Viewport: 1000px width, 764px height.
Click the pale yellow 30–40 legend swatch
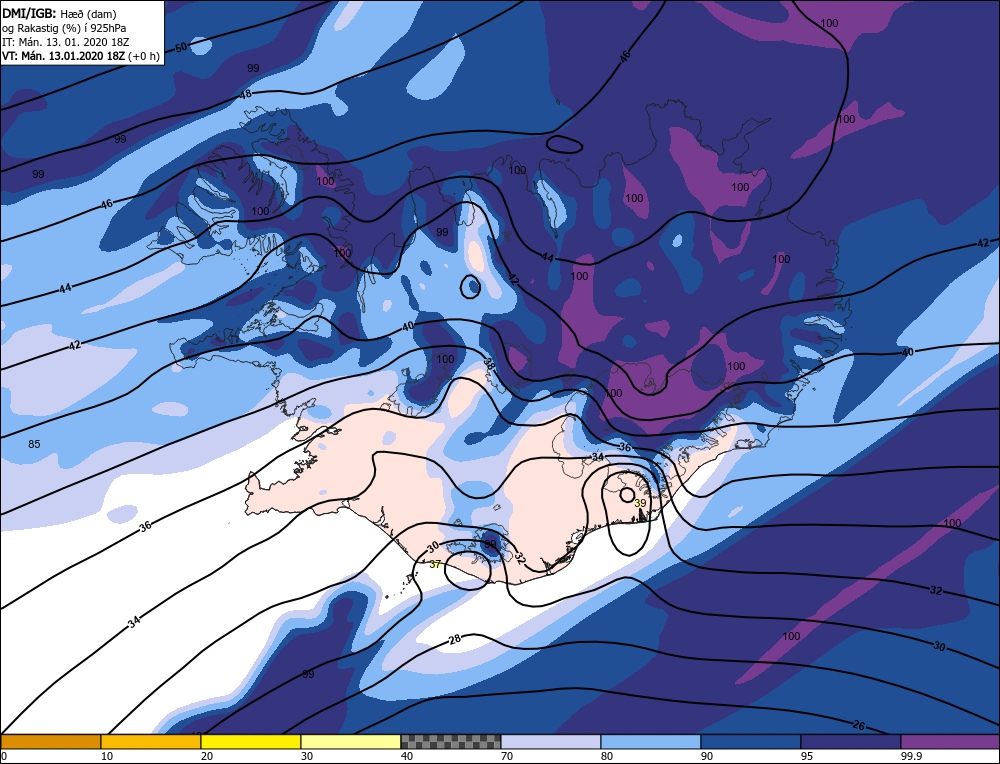coord(351,741)
